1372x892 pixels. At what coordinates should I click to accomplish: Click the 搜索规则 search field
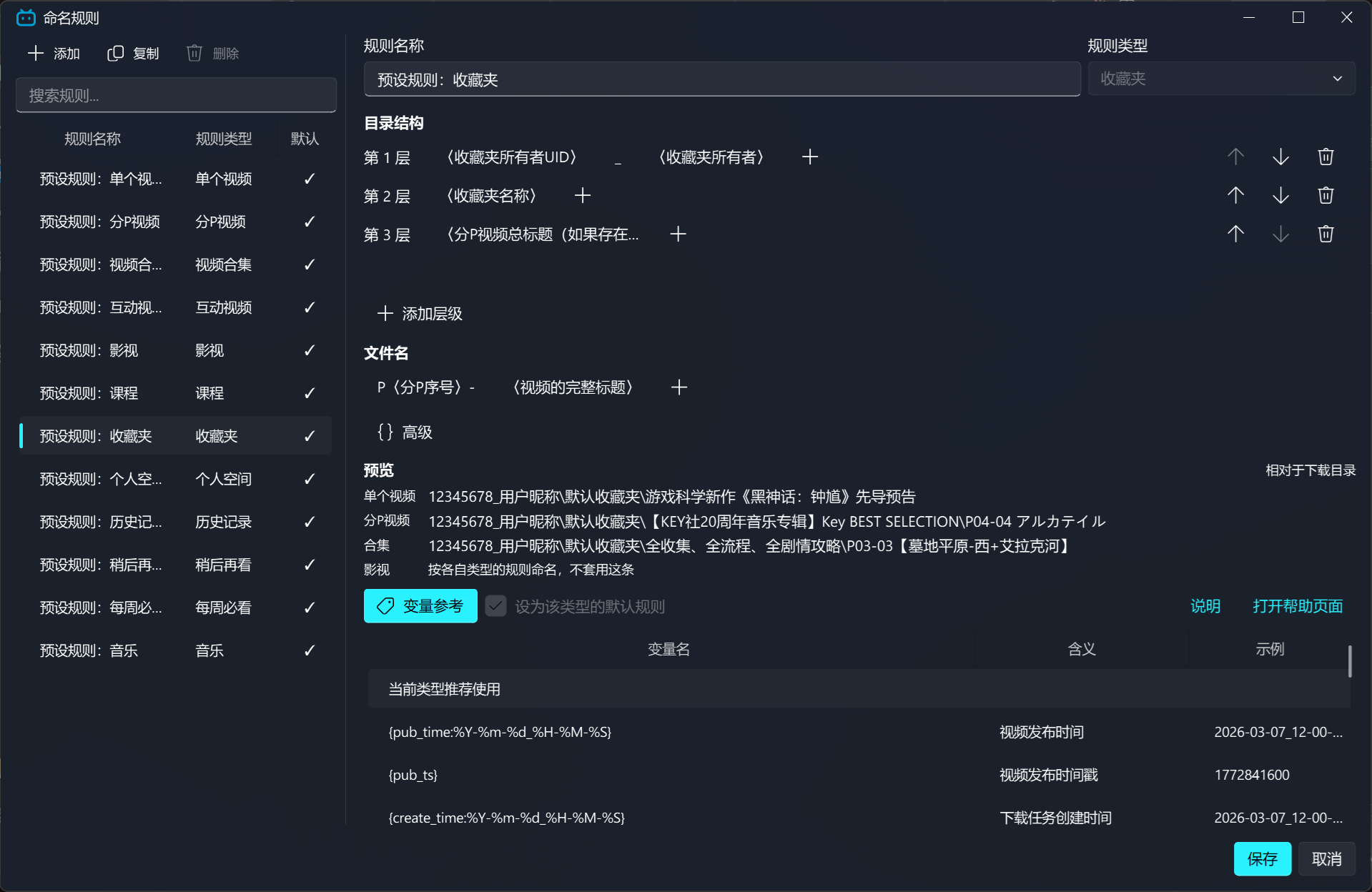(x=176, y=95)
